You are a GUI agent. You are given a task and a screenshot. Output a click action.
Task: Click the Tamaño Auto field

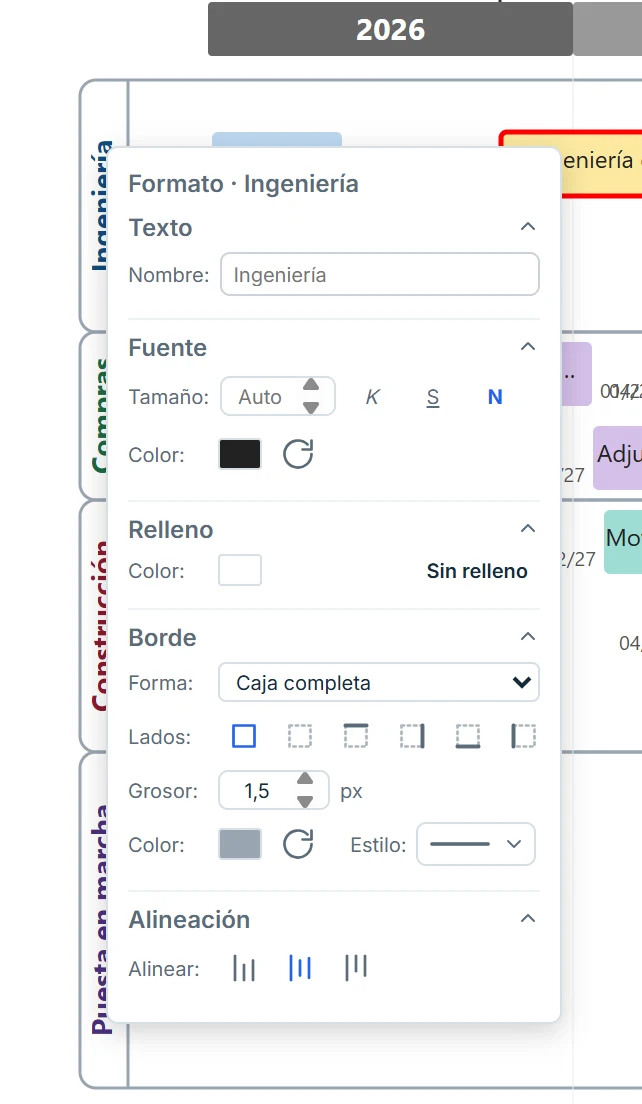[277, 396]
